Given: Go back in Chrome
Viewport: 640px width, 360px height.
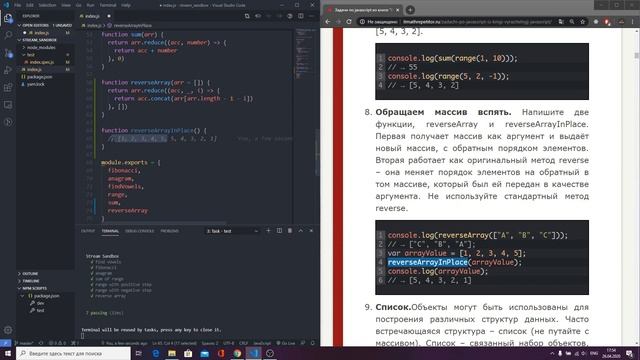Looking at the screenshot, I should (328, 22).
